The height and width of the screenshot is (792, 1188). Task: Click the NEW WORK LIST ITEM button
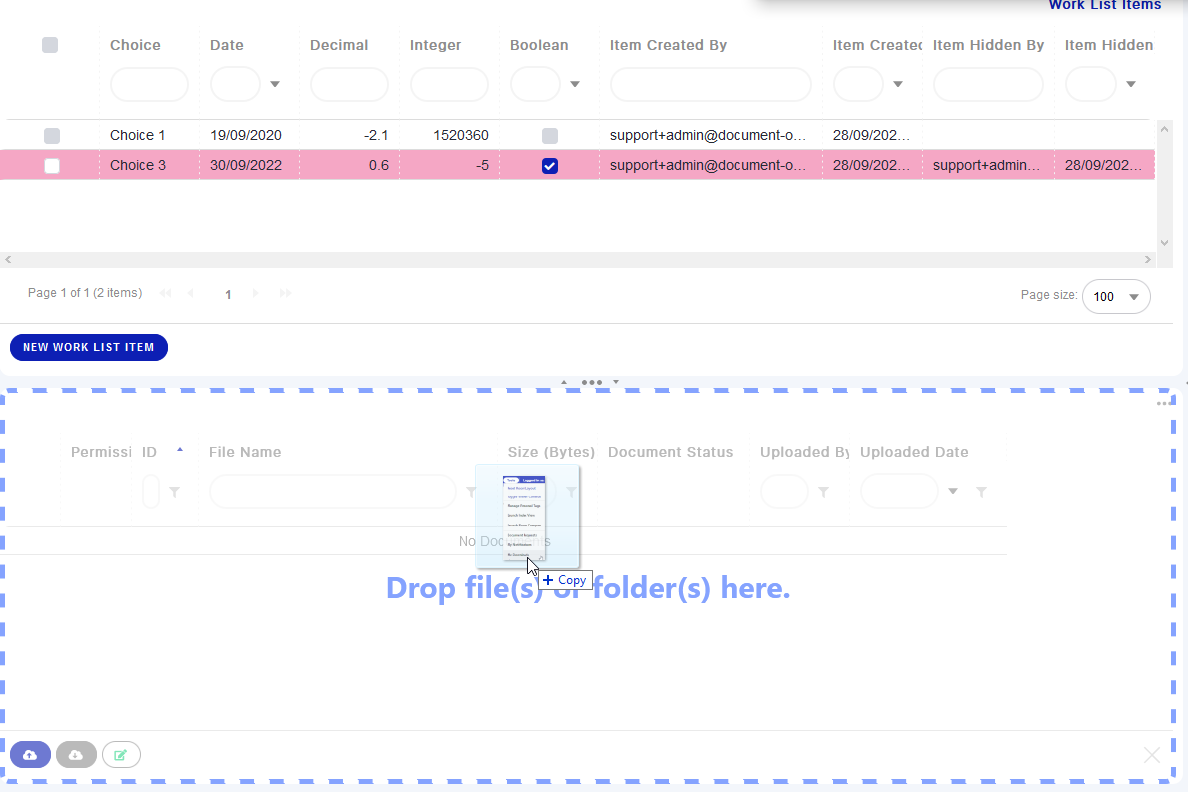(88, 347)
